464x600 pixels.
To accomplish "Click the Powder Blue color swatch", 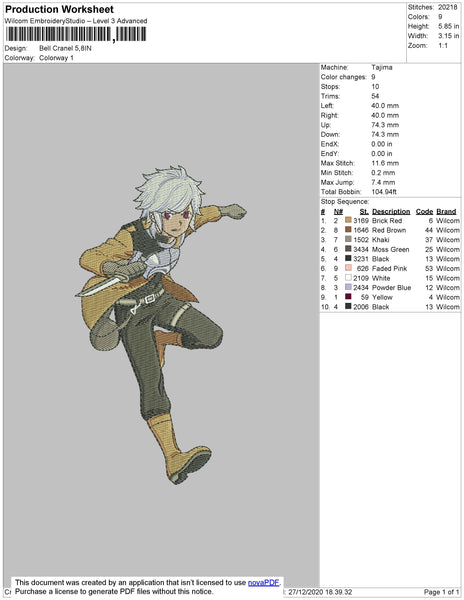I will [x=348, y=287].
